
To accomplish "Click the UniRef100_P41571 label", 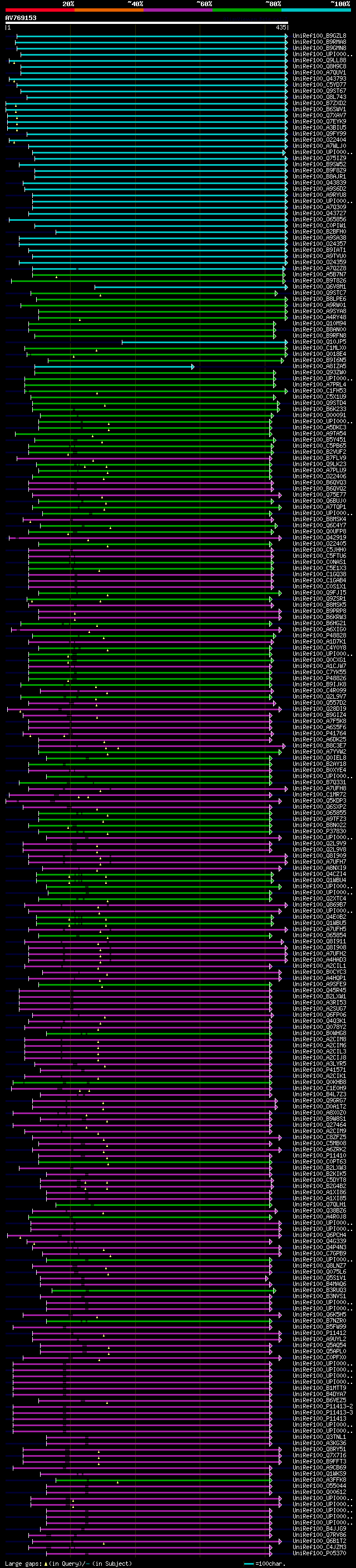I will point(319,1070).
